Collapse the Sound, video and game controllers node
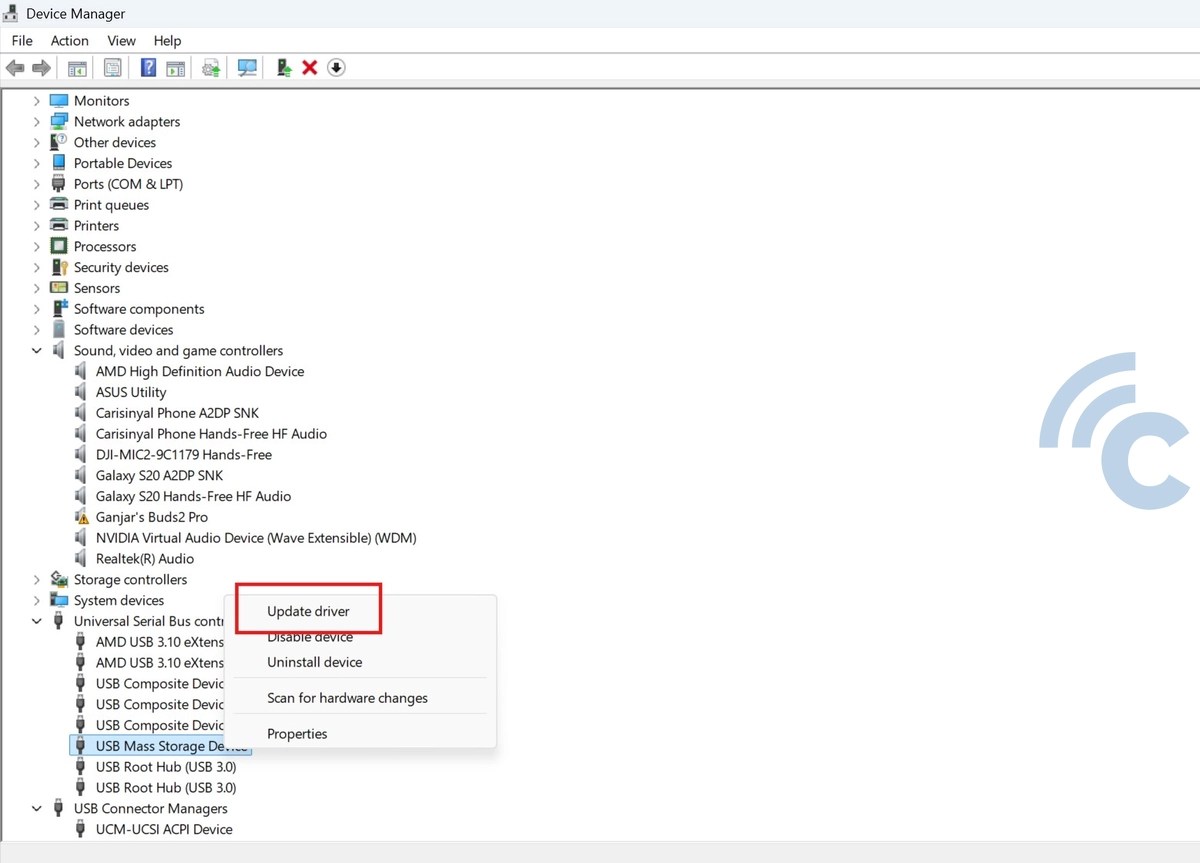This screenshot has height=863, width=1200. pyautogui.click(x=37, y=351)
